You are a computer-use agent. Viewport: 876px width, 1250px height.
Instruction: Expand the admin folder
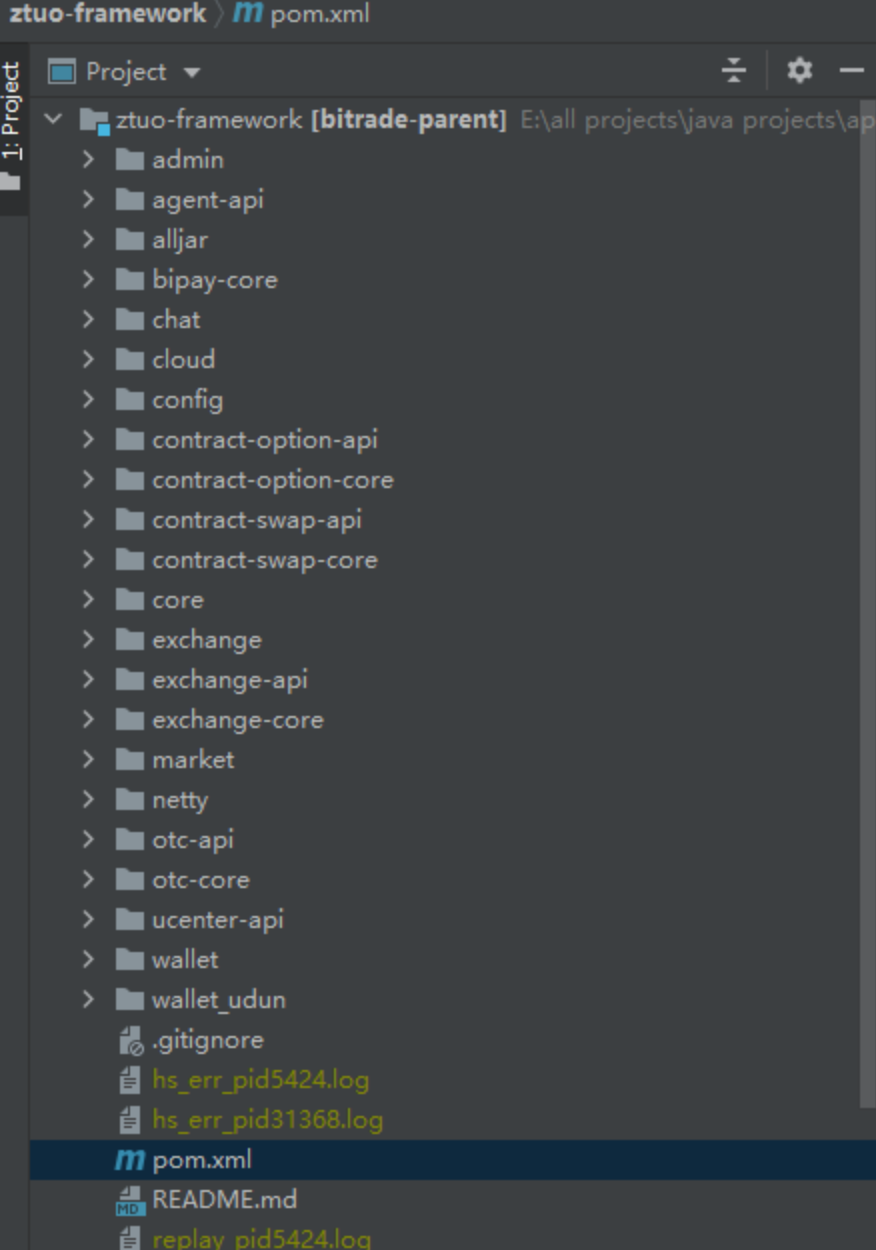(88, 160)
